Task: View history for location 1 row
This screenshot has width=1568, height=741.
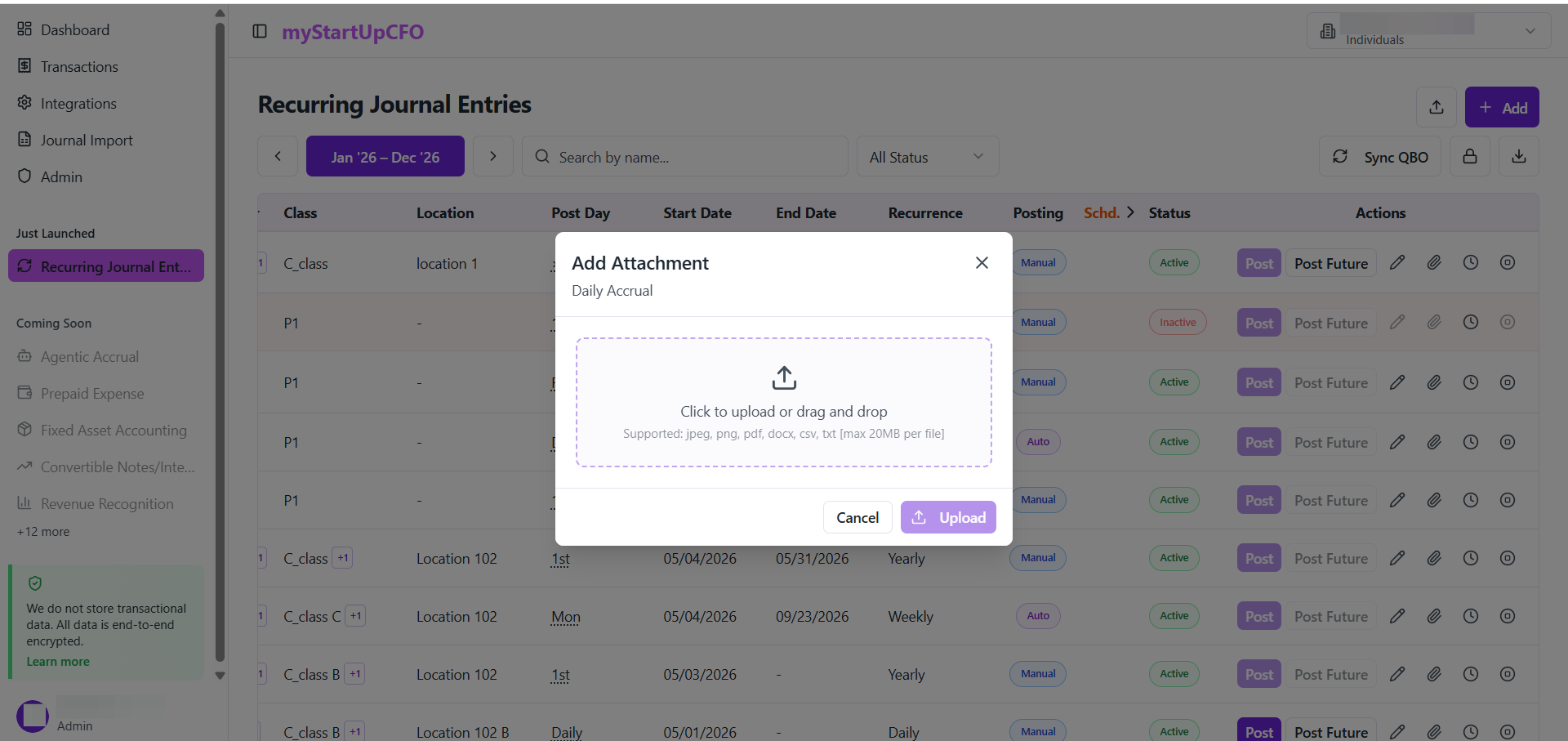Action: [x=1471, y=262]
